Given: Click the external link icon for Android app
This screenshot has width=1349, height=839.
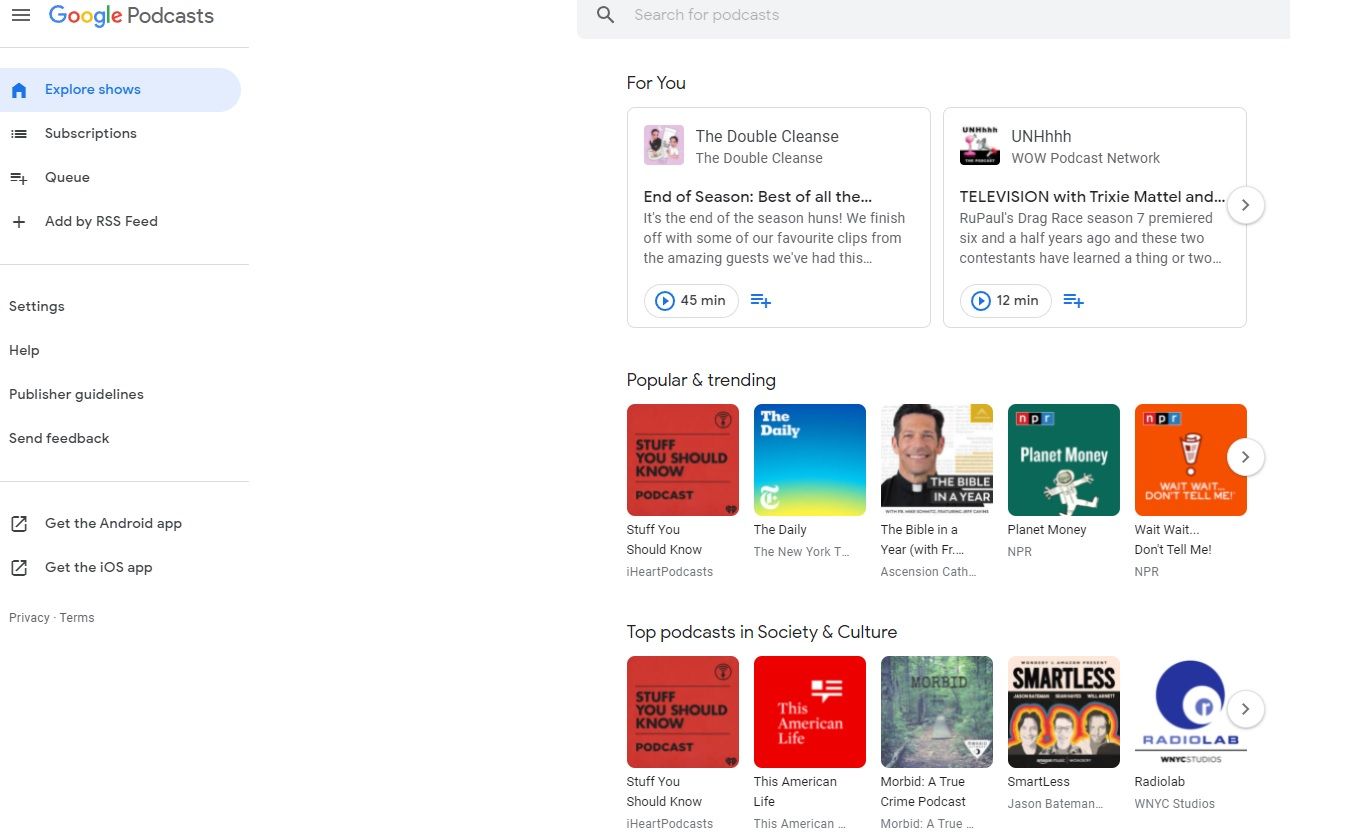Looking at the screenshot, I should click(19, 524).
